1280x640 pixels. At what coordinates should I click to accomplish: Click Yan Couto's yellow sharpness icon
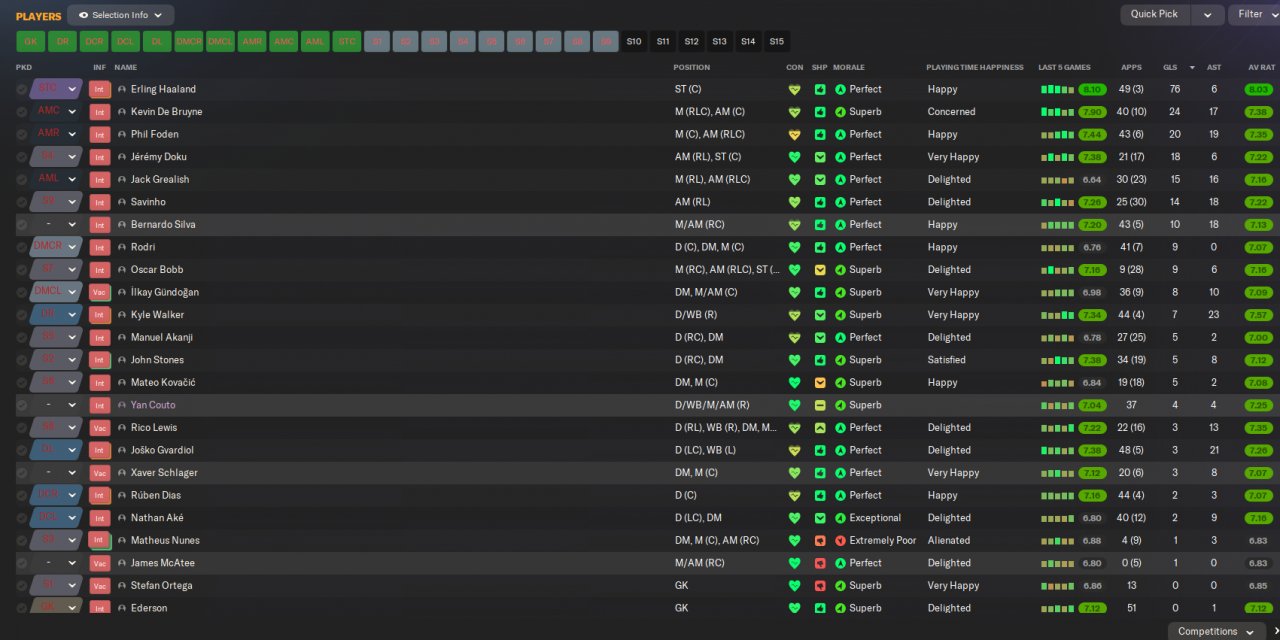(820, 405)
